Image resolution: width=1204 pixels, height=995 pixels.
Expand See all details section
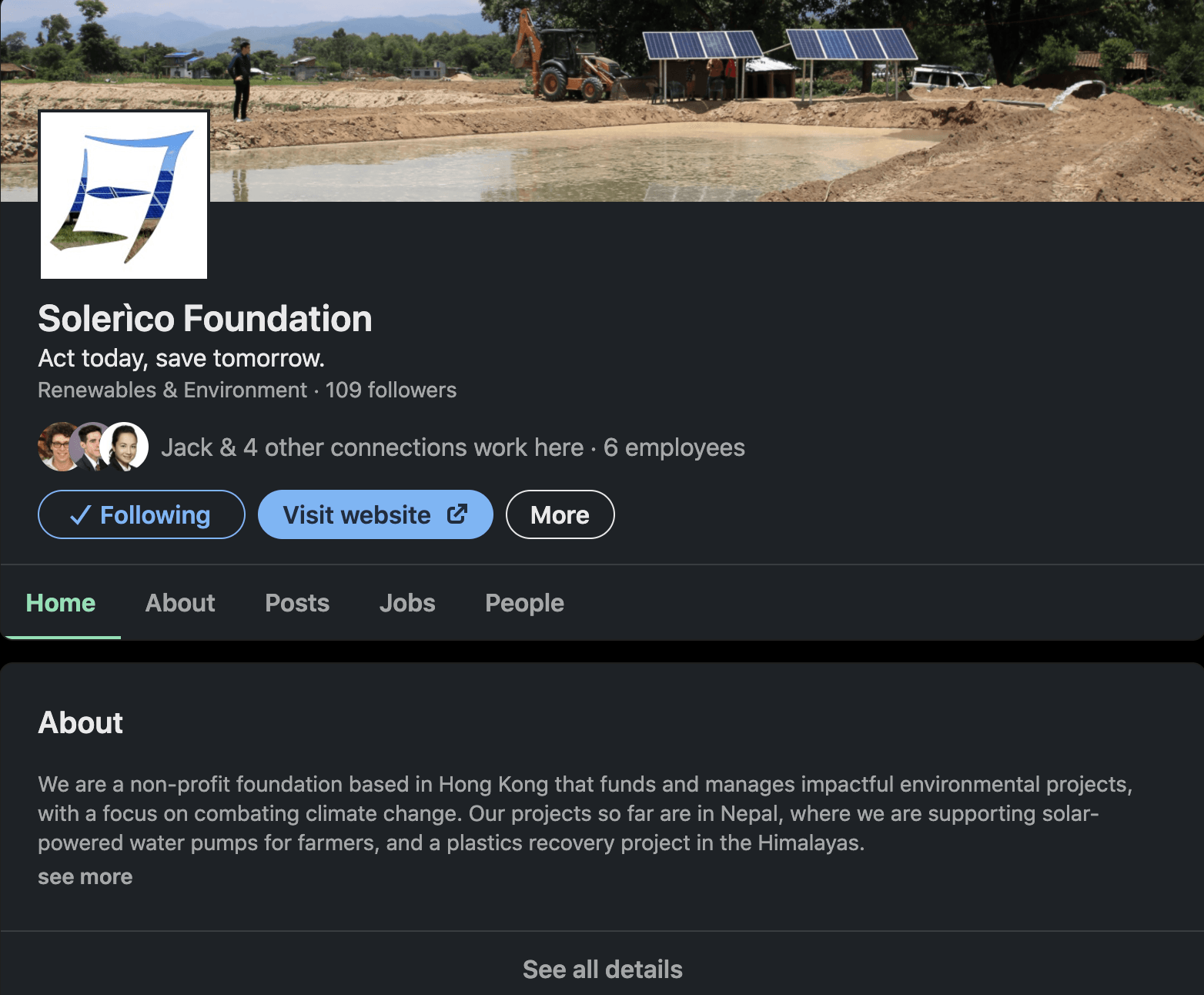point(602,969)
